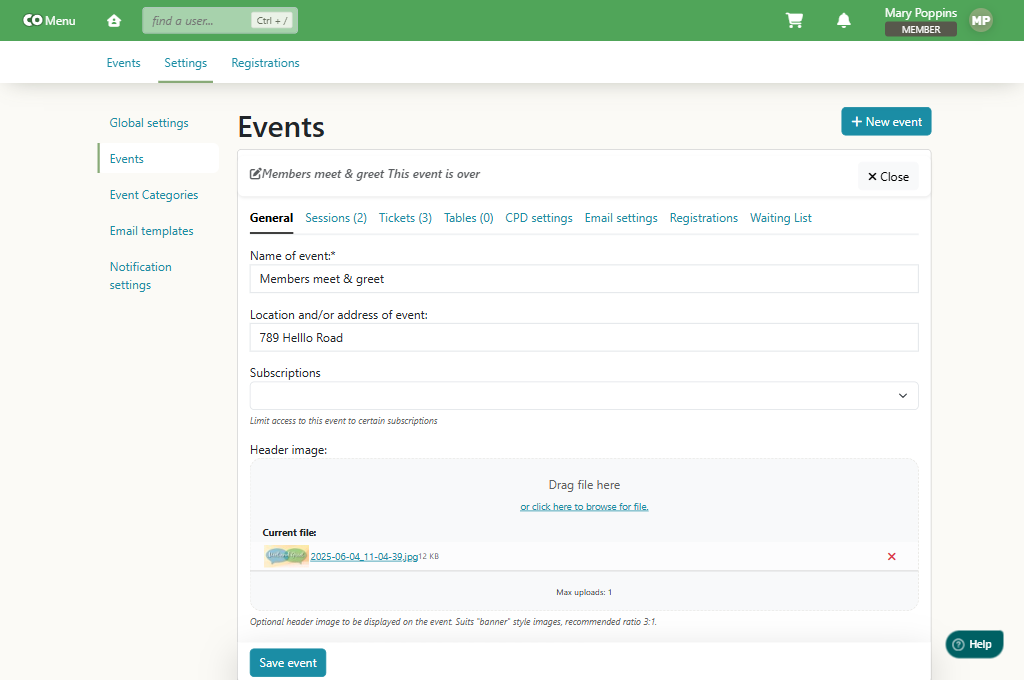Open Event Categories in sidebar
The height and width of the screenshot is (680, 1024).
154,195
